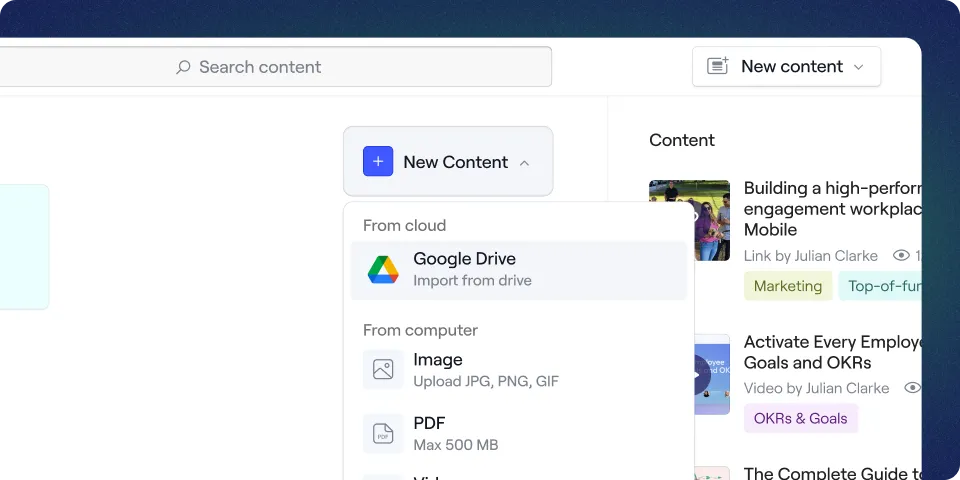Click the Link by Julian Clarke text
The image size is (960, 480).
click(811, 256)
